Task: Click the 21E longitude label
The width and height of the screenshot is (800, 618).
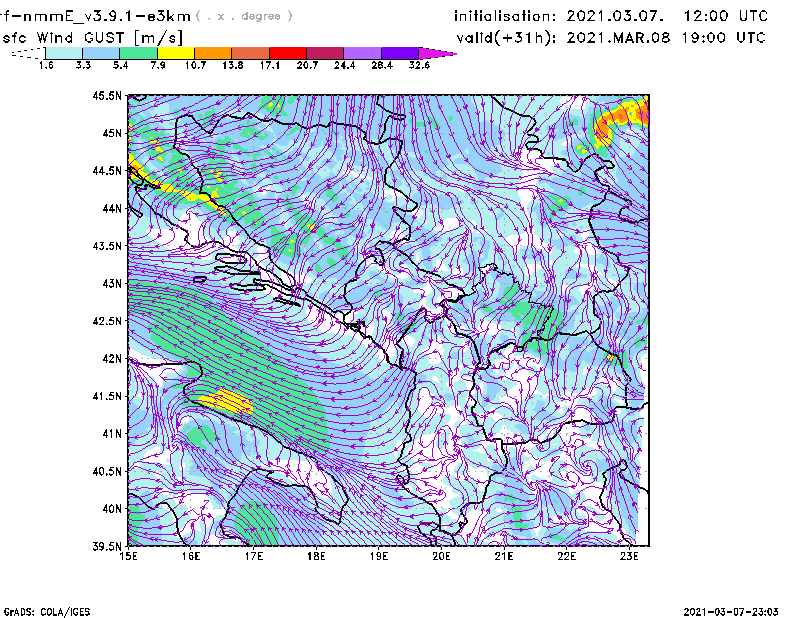Action: (504, 556)
